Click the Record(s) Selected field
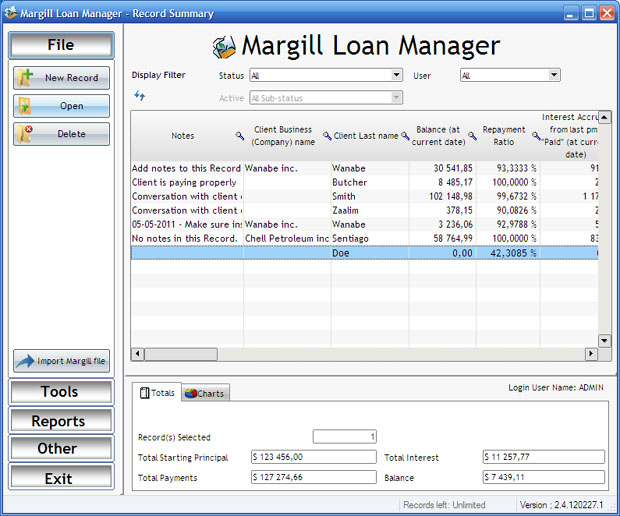The height and width of the screenshot is (516, 620). [x=344, y=437]
